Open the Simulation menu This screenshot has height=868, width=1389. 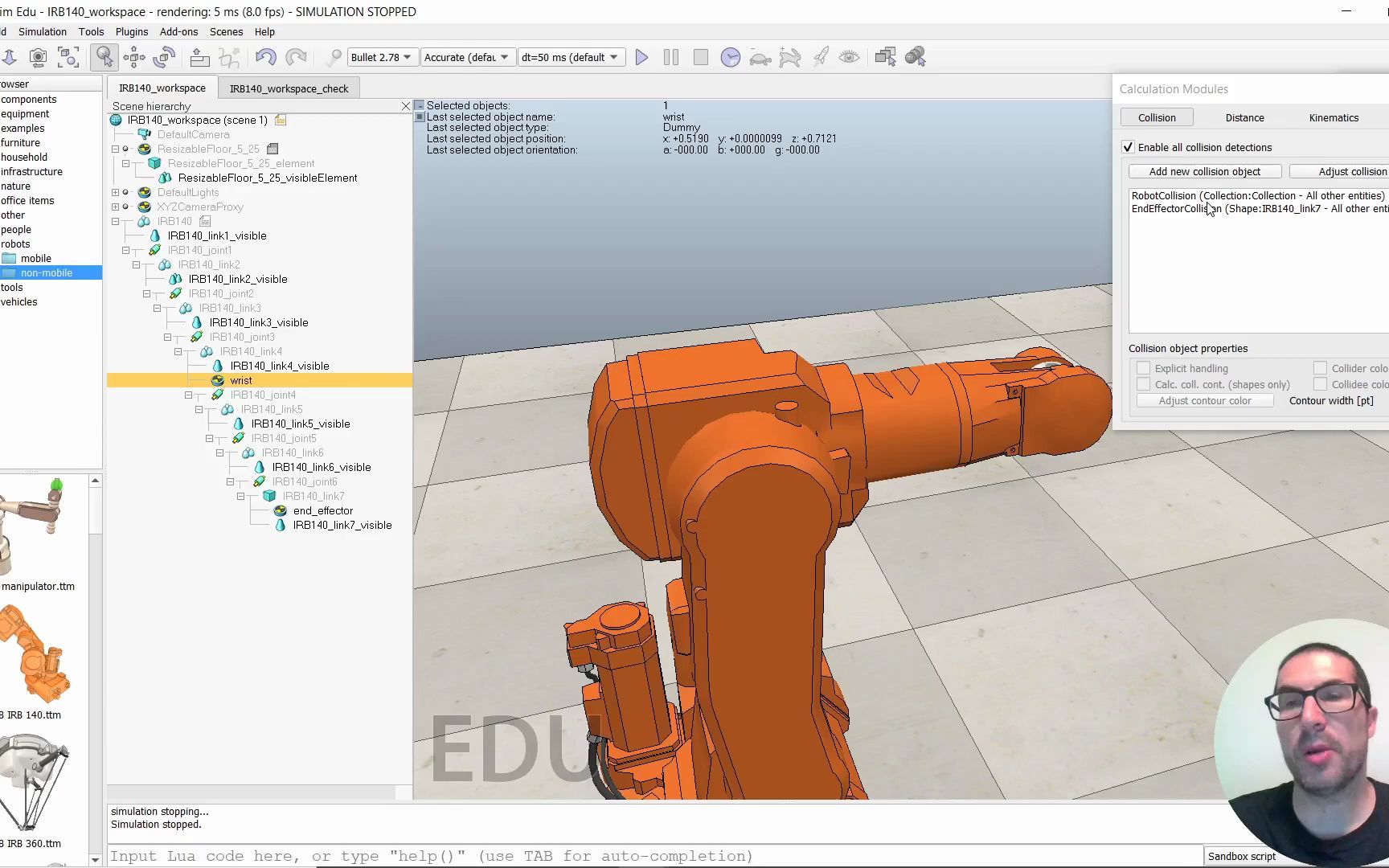[43, 31]
